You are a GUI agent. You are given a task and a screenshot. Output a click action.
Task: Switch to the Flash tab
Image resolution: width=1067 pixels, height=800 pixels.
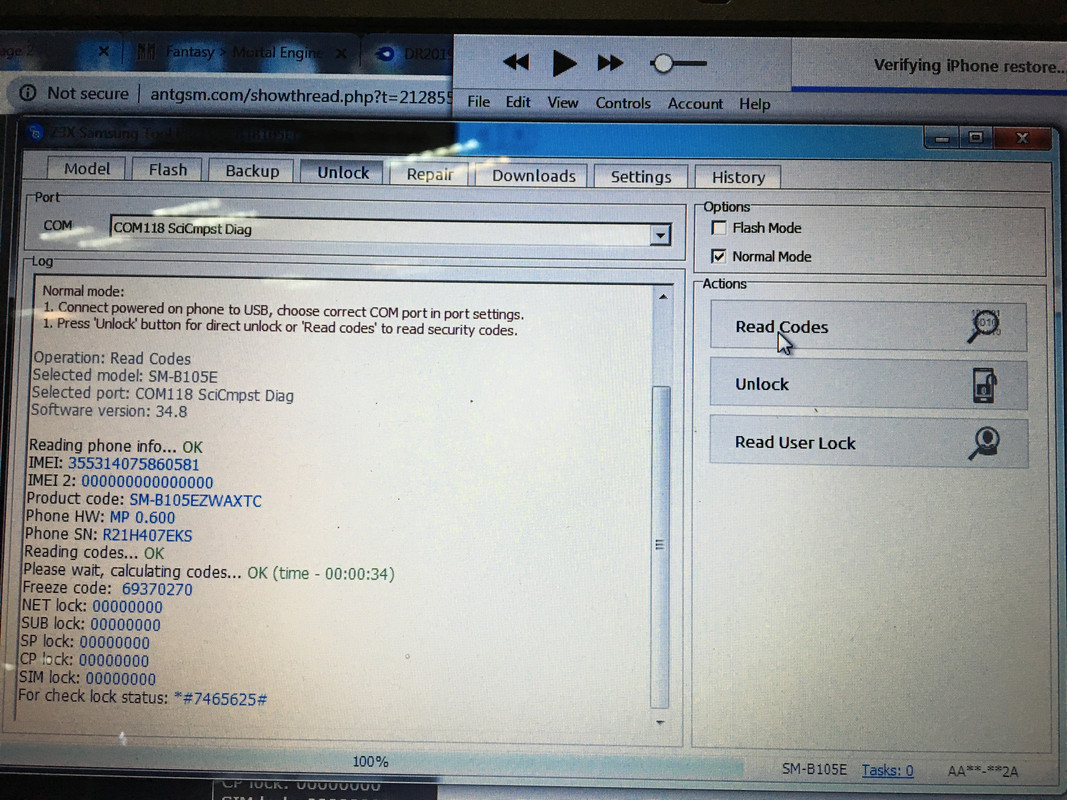click(x=167, y=169)
